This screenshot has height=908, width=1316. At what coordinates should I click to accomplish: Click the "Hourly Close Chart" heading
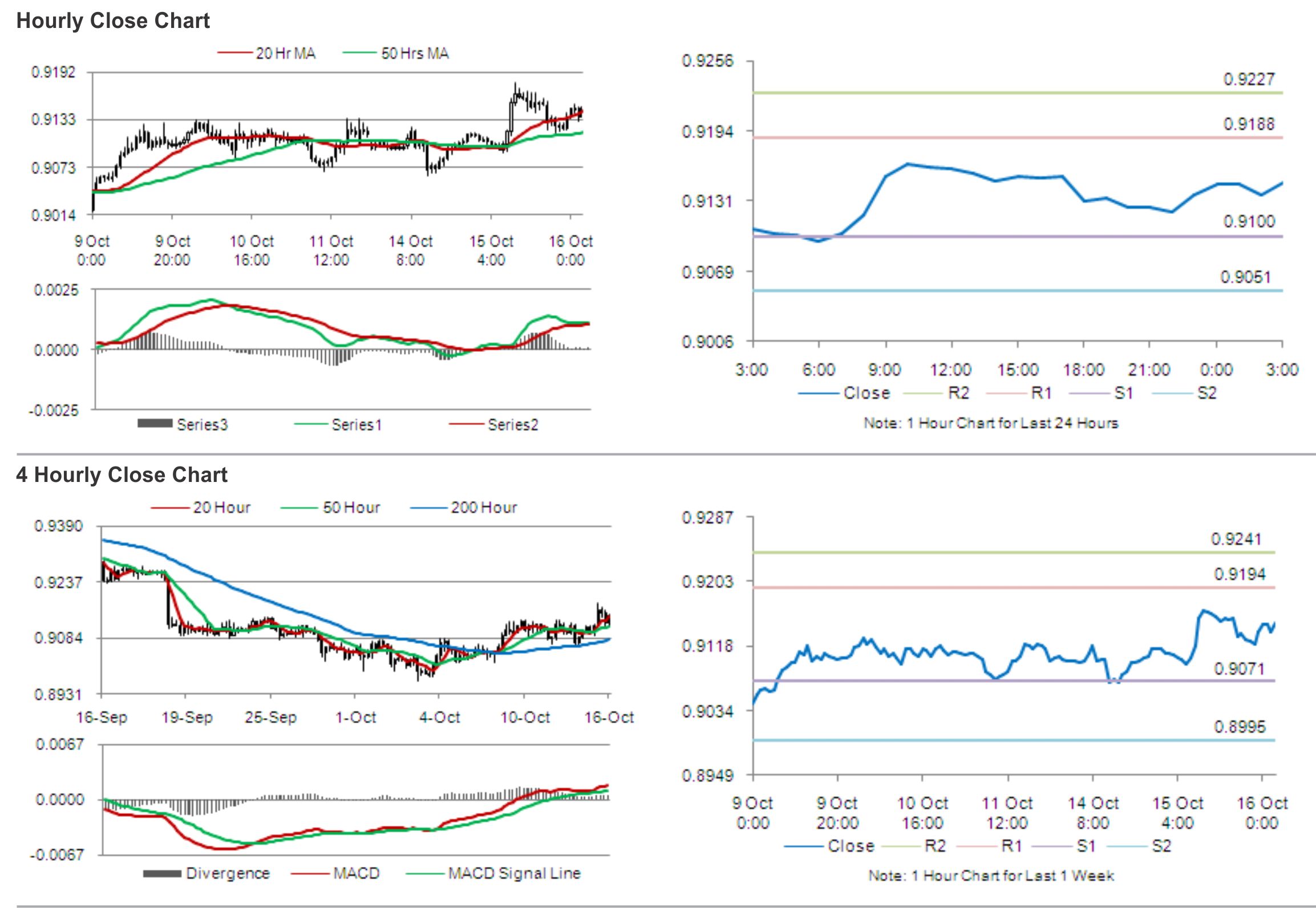pos(113,21)
